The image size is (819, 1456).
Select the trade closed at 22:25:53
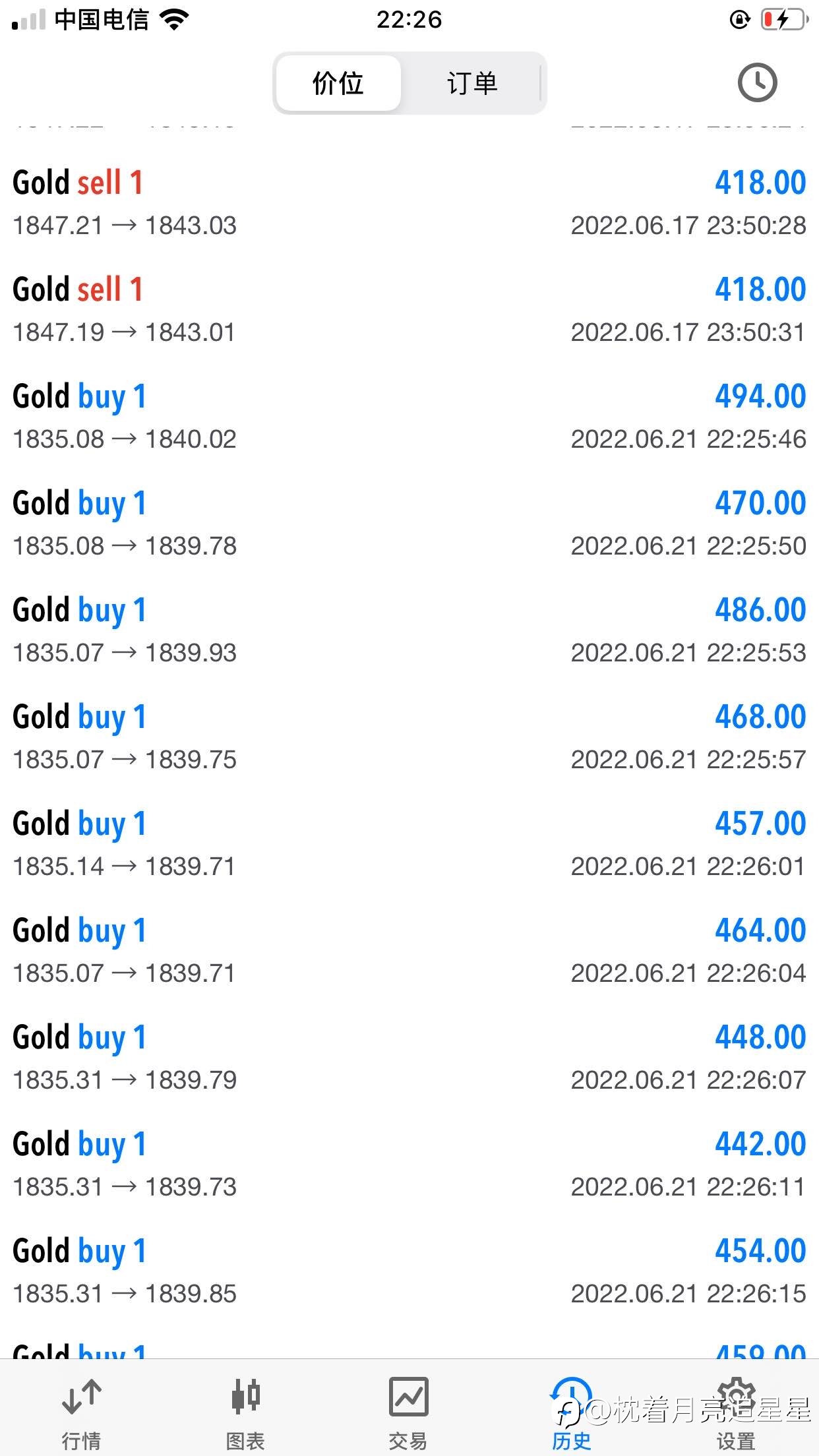(409, 630)
